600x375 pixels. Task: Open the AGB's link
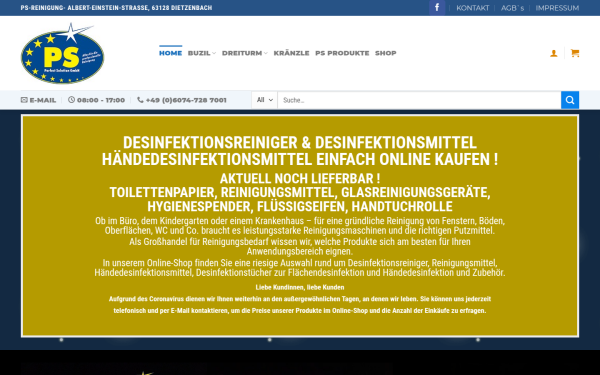[512, 8]
